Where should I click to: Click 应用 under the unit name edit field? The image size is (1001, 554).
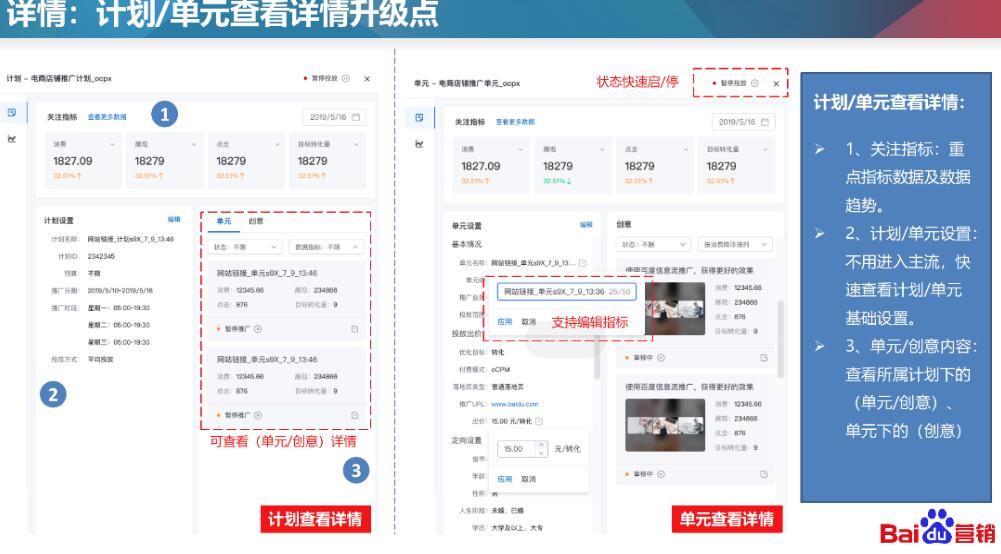point(505,322)
